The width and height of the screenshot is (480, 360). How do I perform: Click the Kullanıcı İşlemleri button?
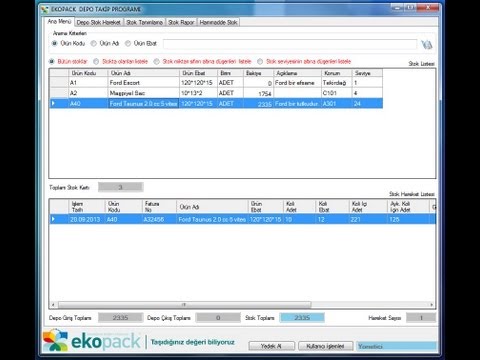click(x=325, y=346)
